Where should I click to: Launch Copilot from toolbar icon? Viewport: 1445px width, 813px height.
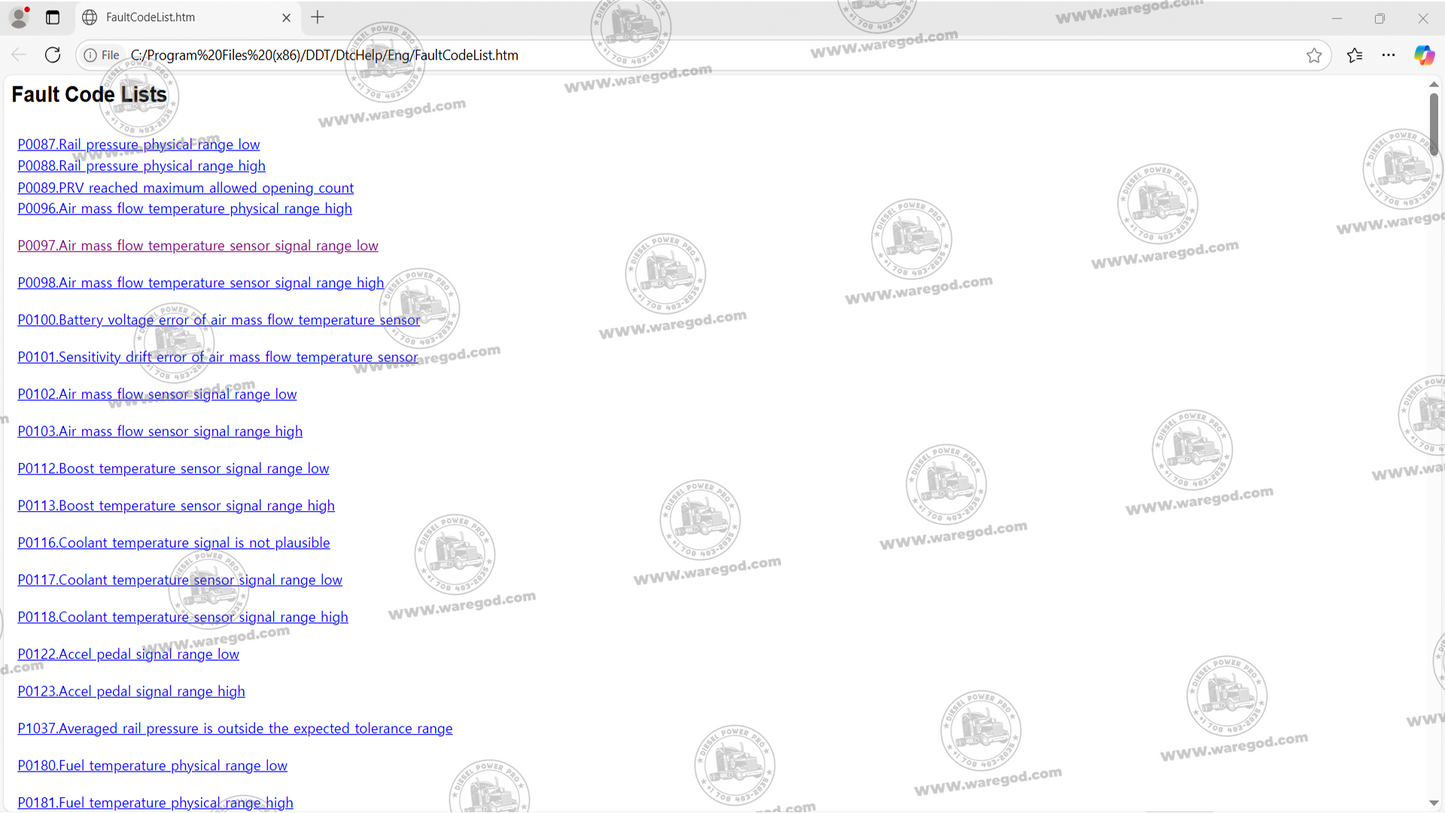click(1424, 56)
